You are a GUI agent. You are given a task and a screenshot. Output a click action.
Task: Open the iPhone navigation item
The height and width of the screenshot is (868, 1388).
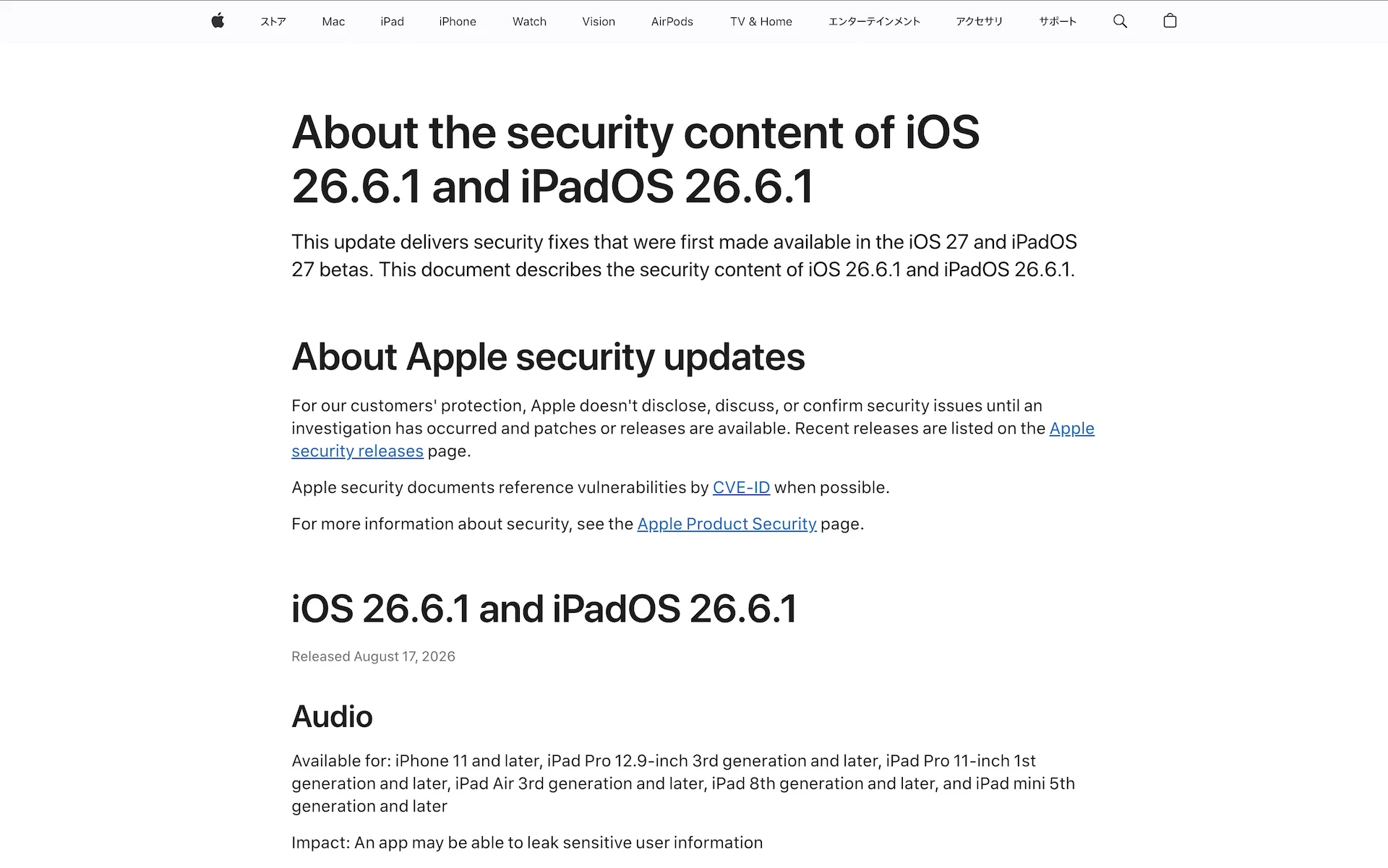[x=458, y=22]
